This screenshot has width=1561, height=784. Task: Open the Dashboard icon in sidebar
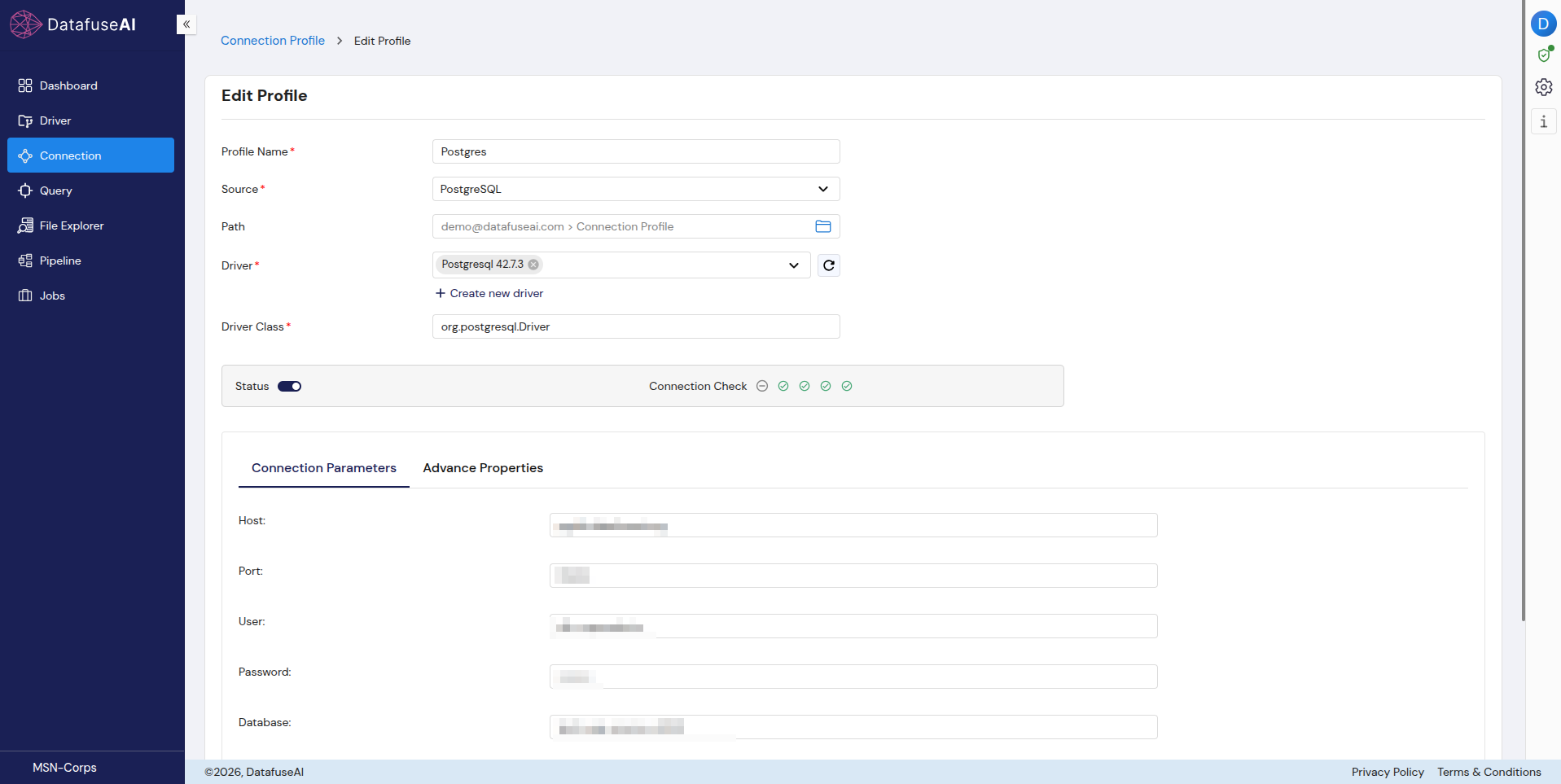click(x=25, y=85)
